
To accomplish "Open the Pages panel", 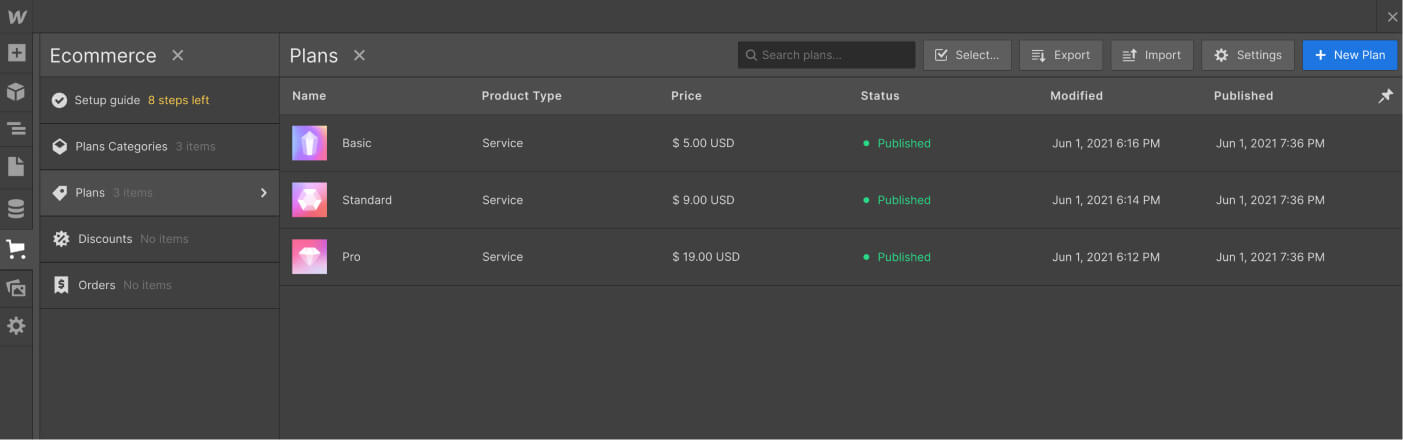I will [16, 167].
